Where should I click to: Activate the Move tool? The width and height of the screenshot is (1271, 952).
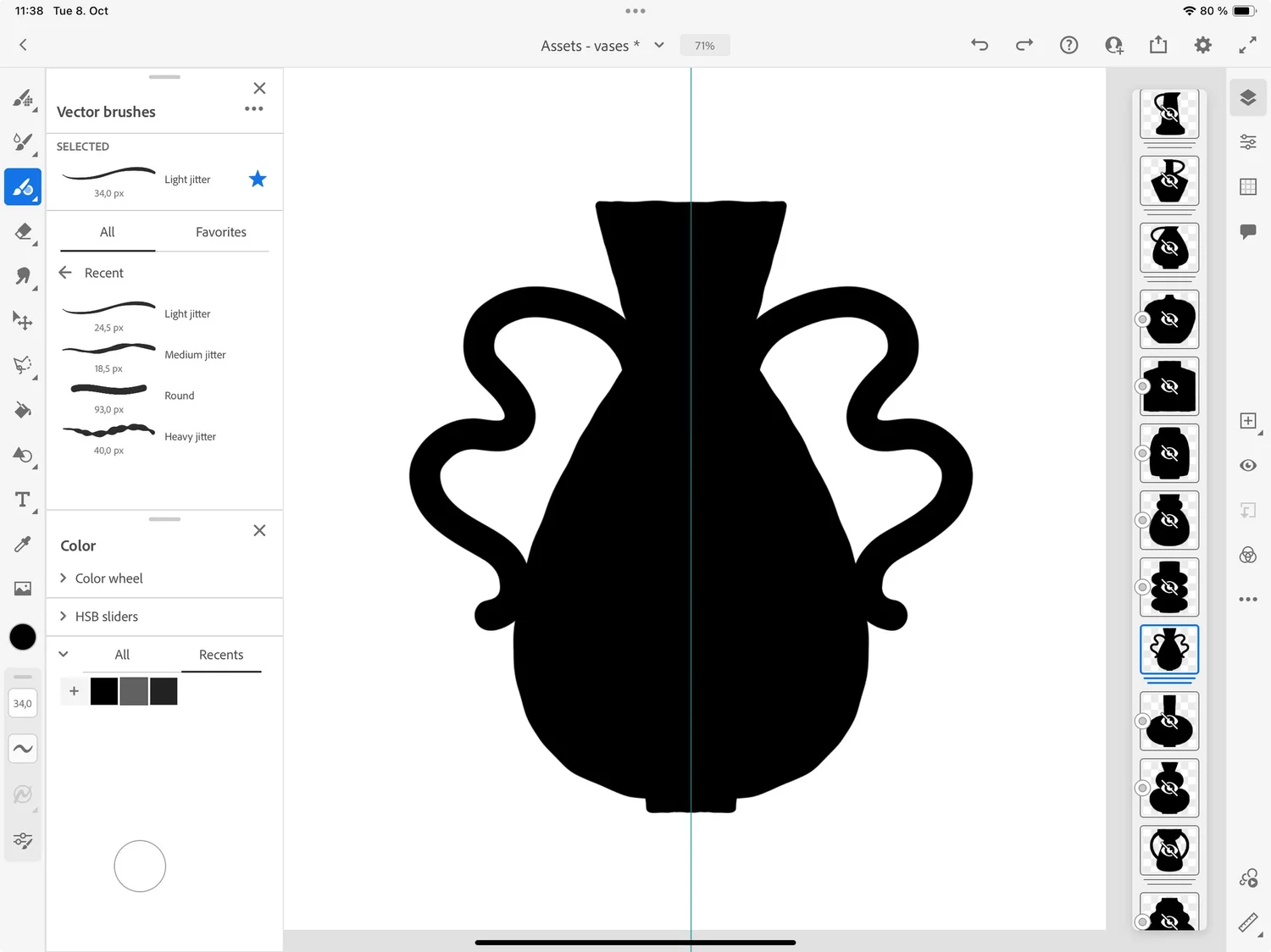click(23, 321)
